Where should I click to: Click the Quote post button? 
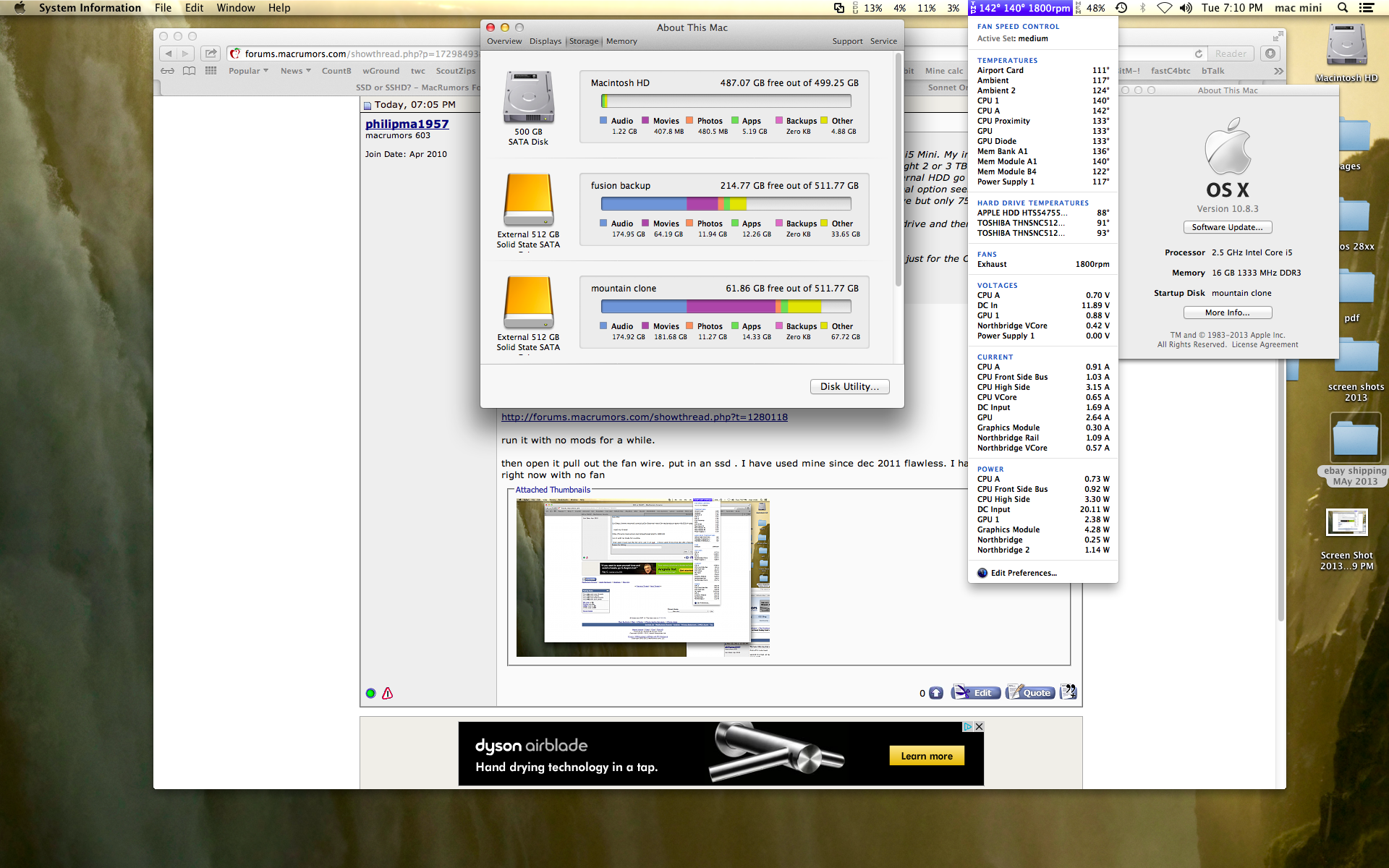[x=1030, y=692]
